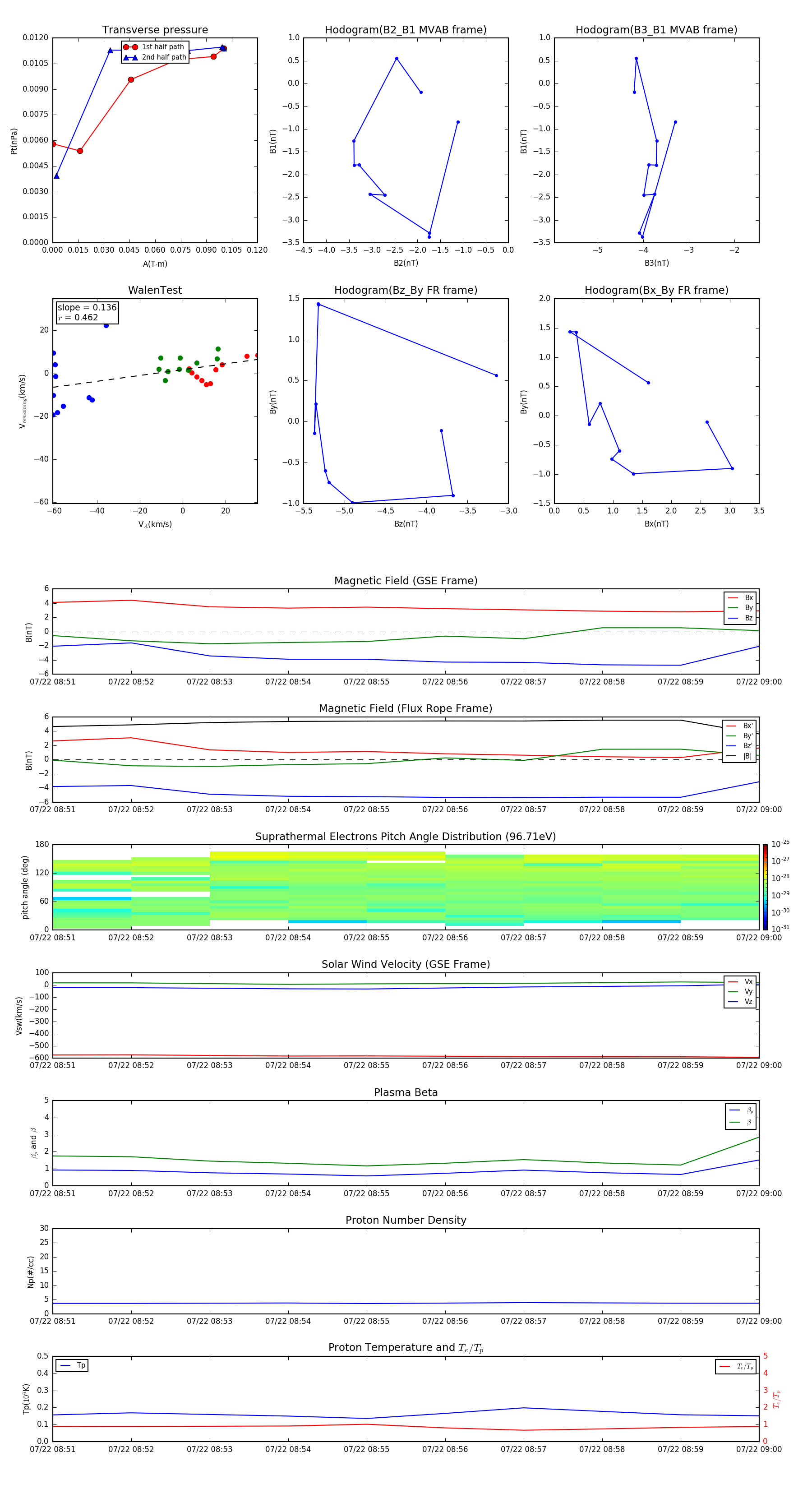Click the Suprathermal Electrons Pitch Angle Distribution title
This screenshot has height=1489, width=812.
(x=406, y=837)
